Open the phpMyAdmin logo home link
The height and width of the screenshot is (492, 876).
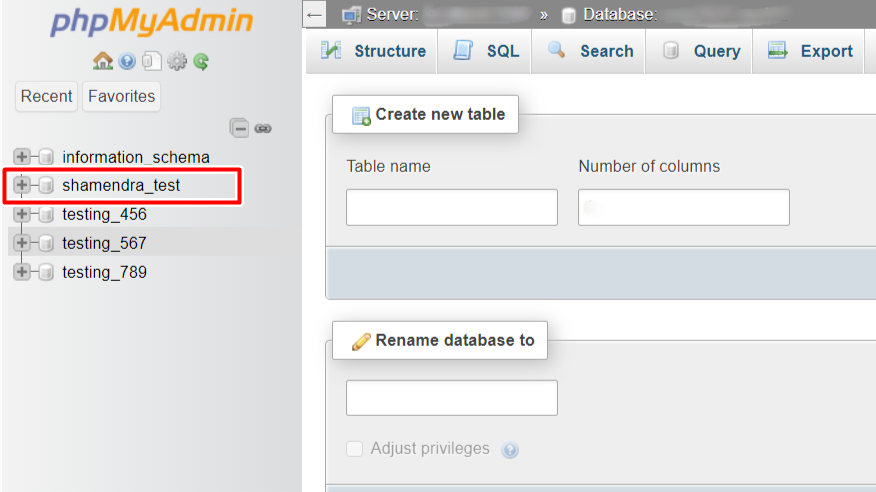coord(151,21)
